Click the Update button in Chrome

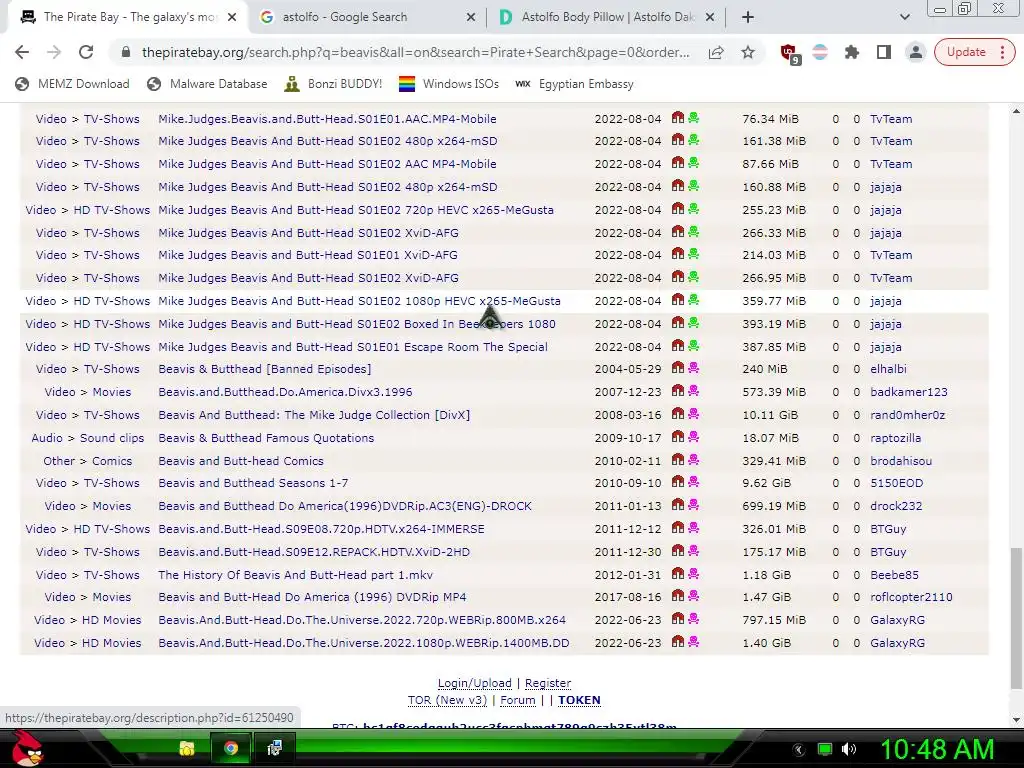pyautogui.click(x=974, y=52)
